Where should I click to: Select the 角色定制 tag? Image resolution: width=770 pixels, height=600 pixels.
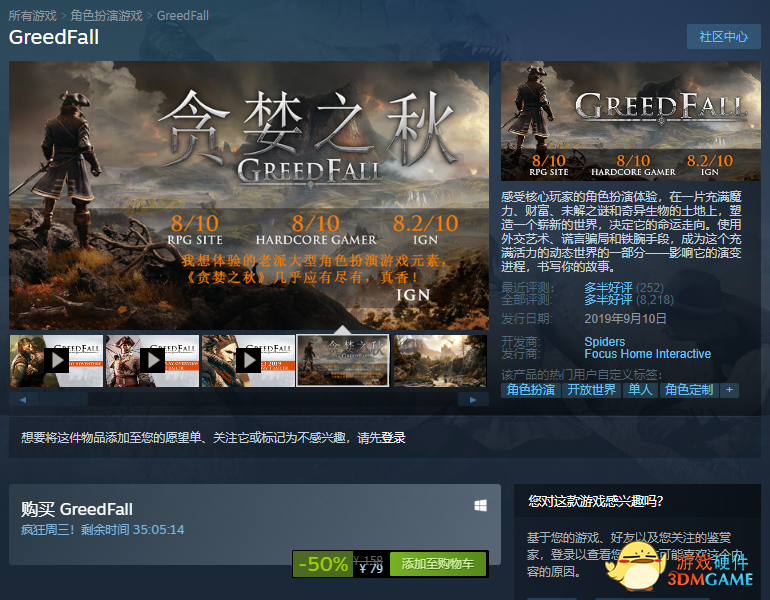[689, 390]
